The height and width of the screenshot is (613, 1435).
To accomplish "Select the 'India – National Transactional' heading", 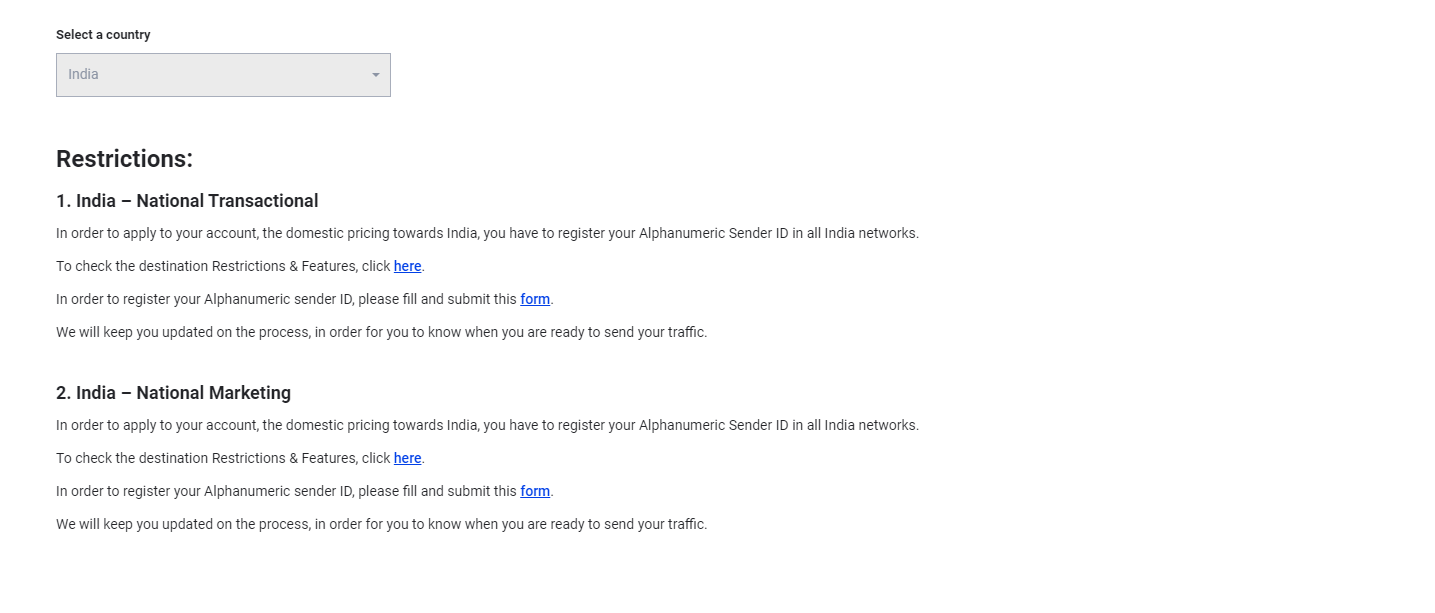I will point(187,201).
